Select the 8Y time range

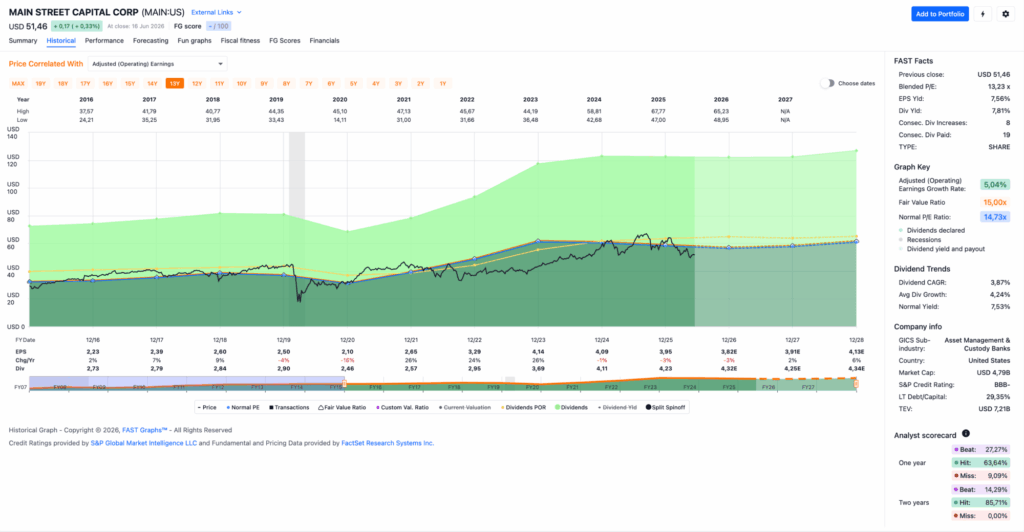point(286,84)
